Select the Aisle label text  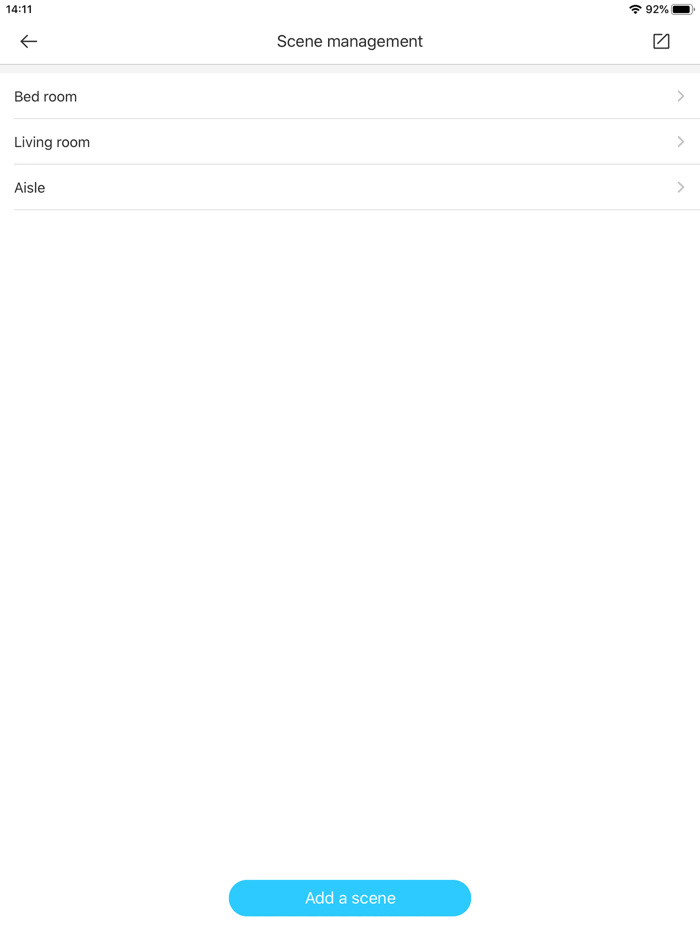[x=30, y=188]
